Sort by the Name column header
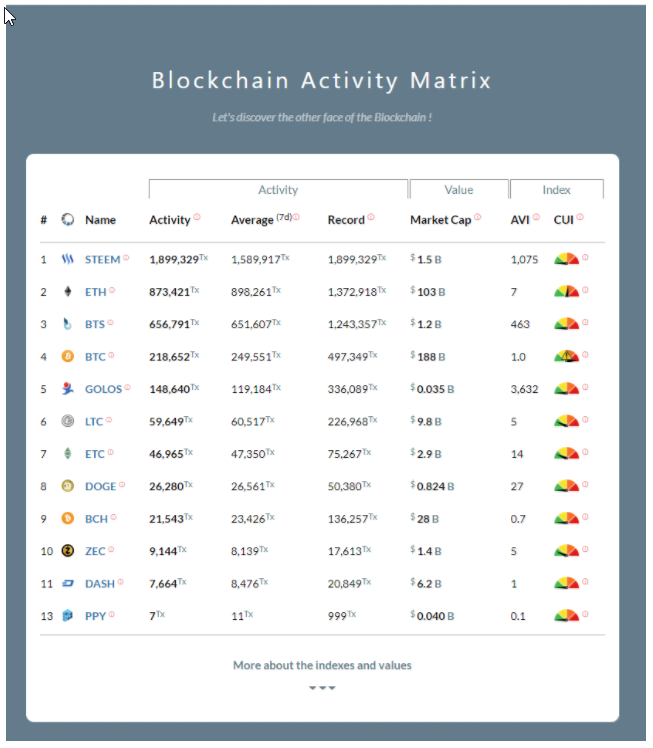The width and height of the screenshot is (653, 748). point(100,220)
